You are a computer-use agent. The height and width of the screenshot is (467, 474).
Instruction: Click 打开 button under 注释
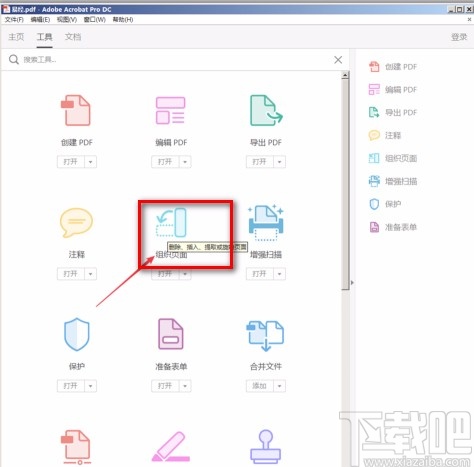pos(71,274)
